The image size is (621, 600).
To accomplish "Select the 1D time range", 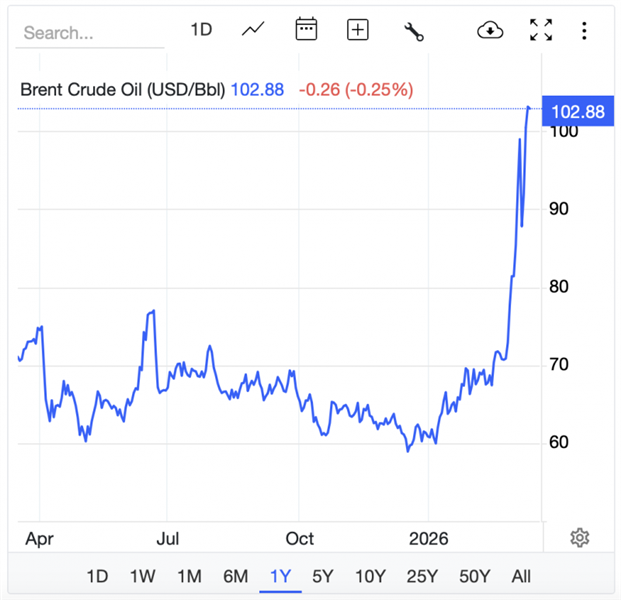I will [97, 576].
